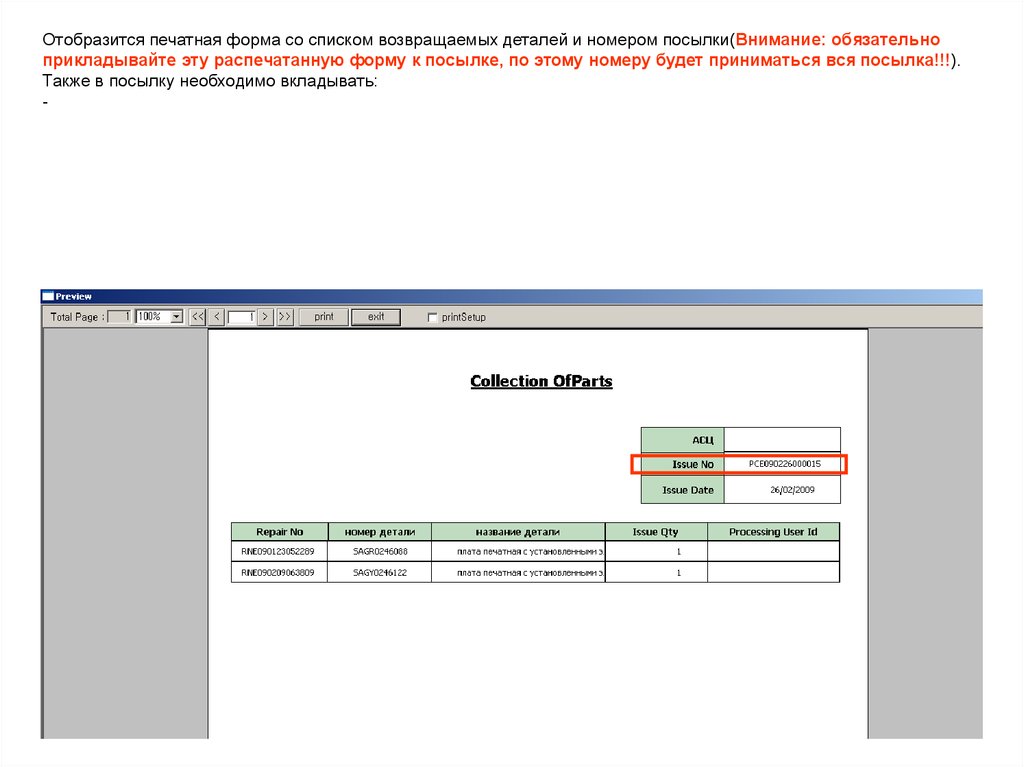Click the Processing User Id header
This screenshot has height=767, width=1024.
[x=773, y=532]
